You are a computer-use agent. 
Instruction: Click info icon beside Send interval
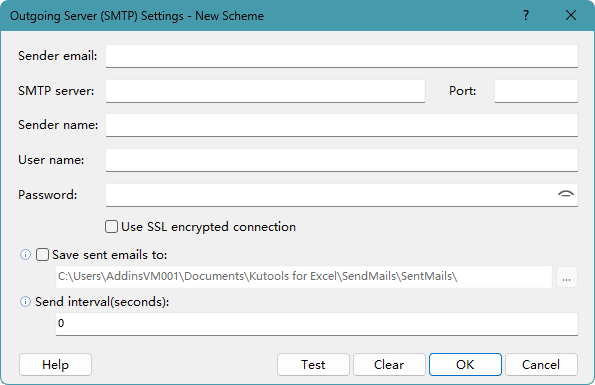[25, 302]
